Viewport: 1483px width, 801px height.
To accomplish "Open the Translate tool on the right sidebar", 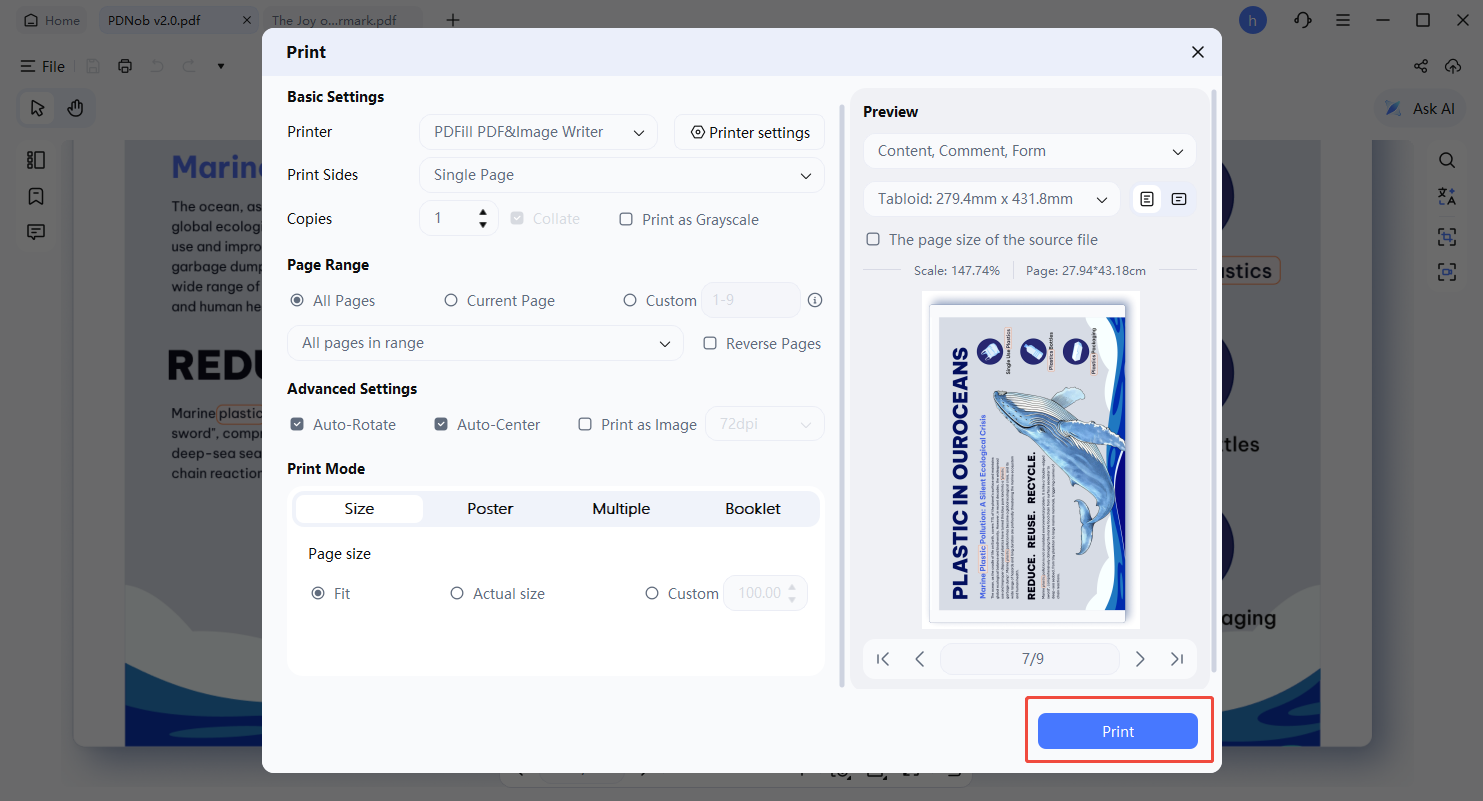I will 1447,196.
